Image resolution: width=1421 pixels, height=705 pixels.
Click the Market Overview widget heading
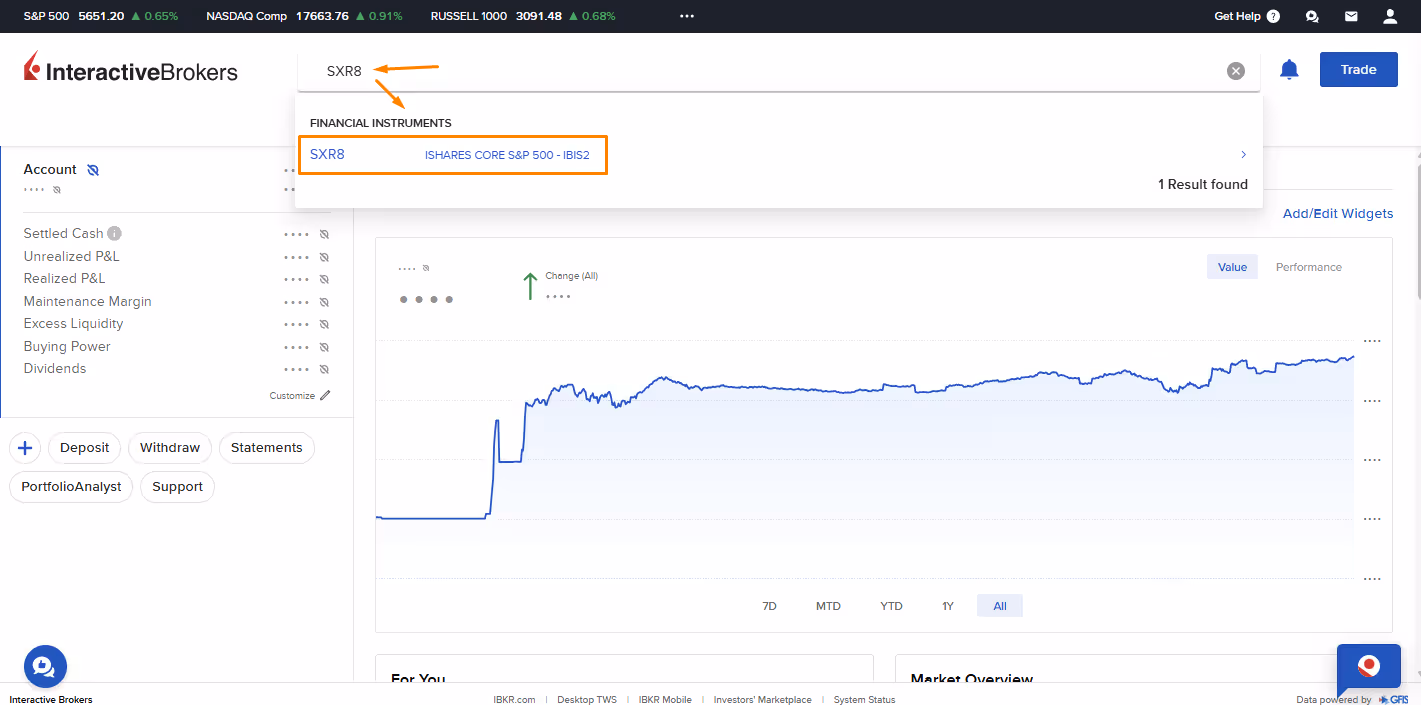(x=972, y=679)
